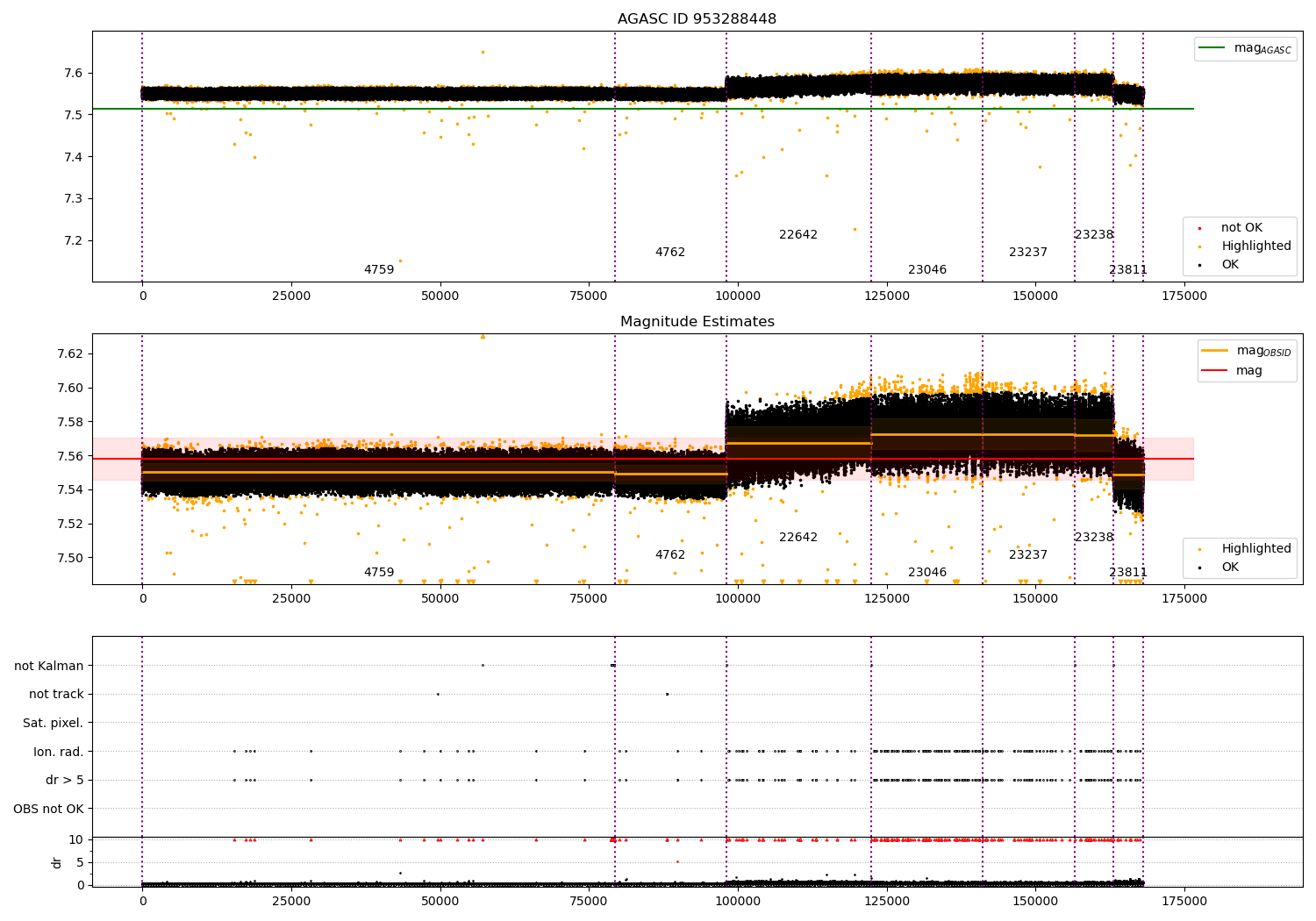This screenshot has height=921, width=1316.
Task: Click the 50000 x-tick under the bottom plot
Action: 440,900
